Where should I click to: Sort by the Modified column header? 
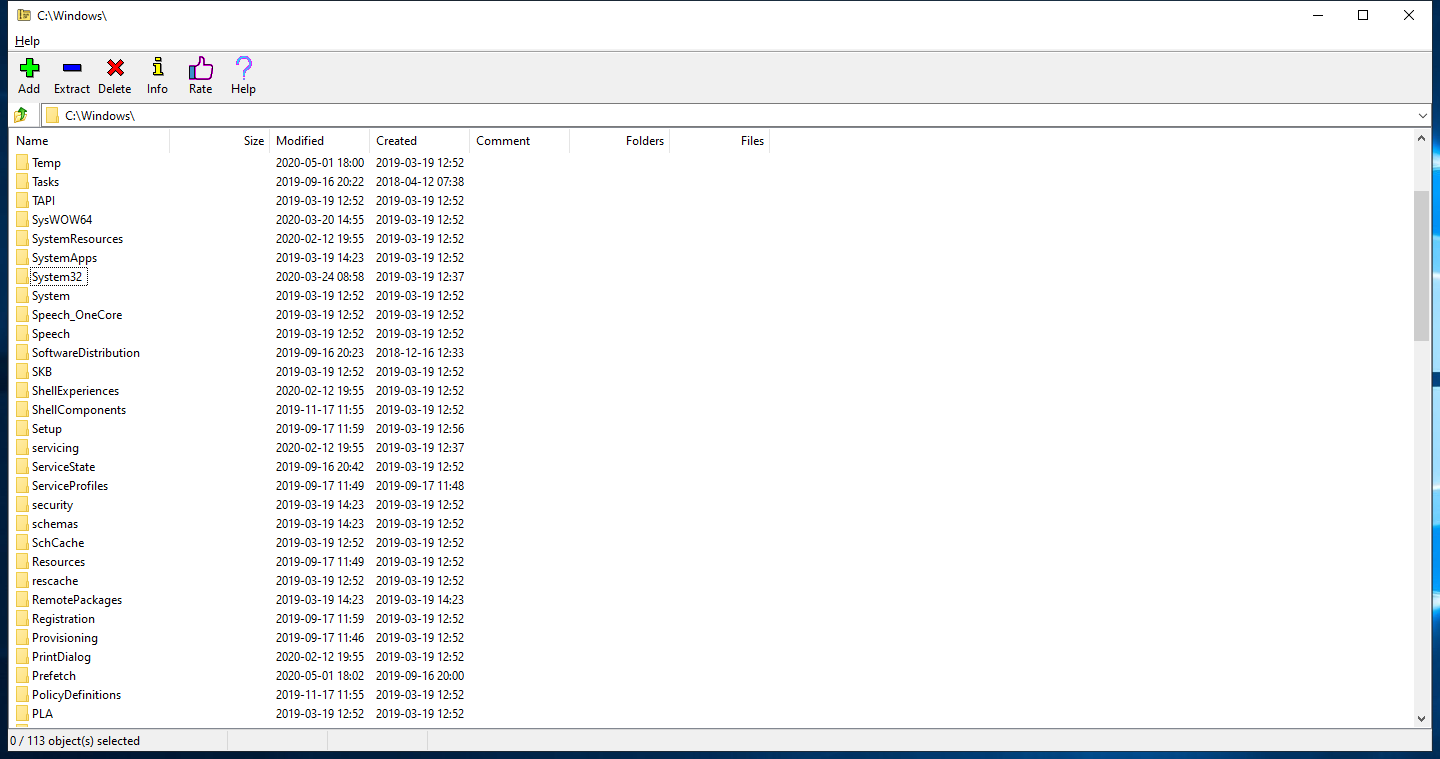[320, 141]
